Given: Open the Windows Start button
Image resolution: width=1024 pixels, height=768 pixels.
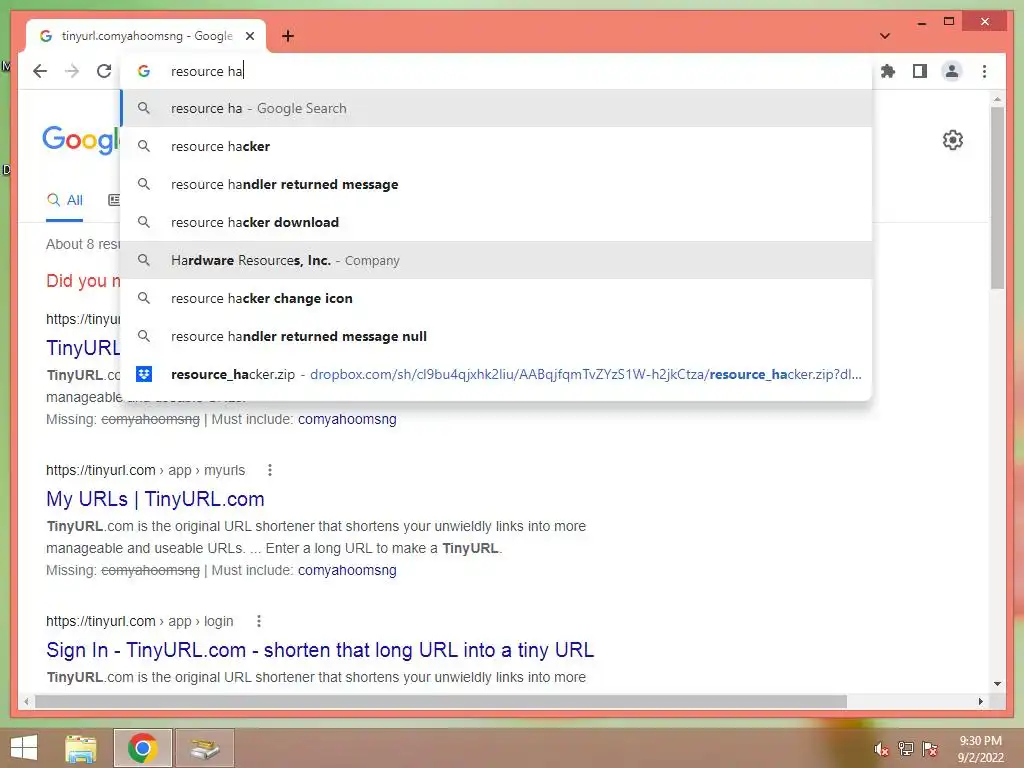Looking at the screenshot, I should [x=24, y=748].
